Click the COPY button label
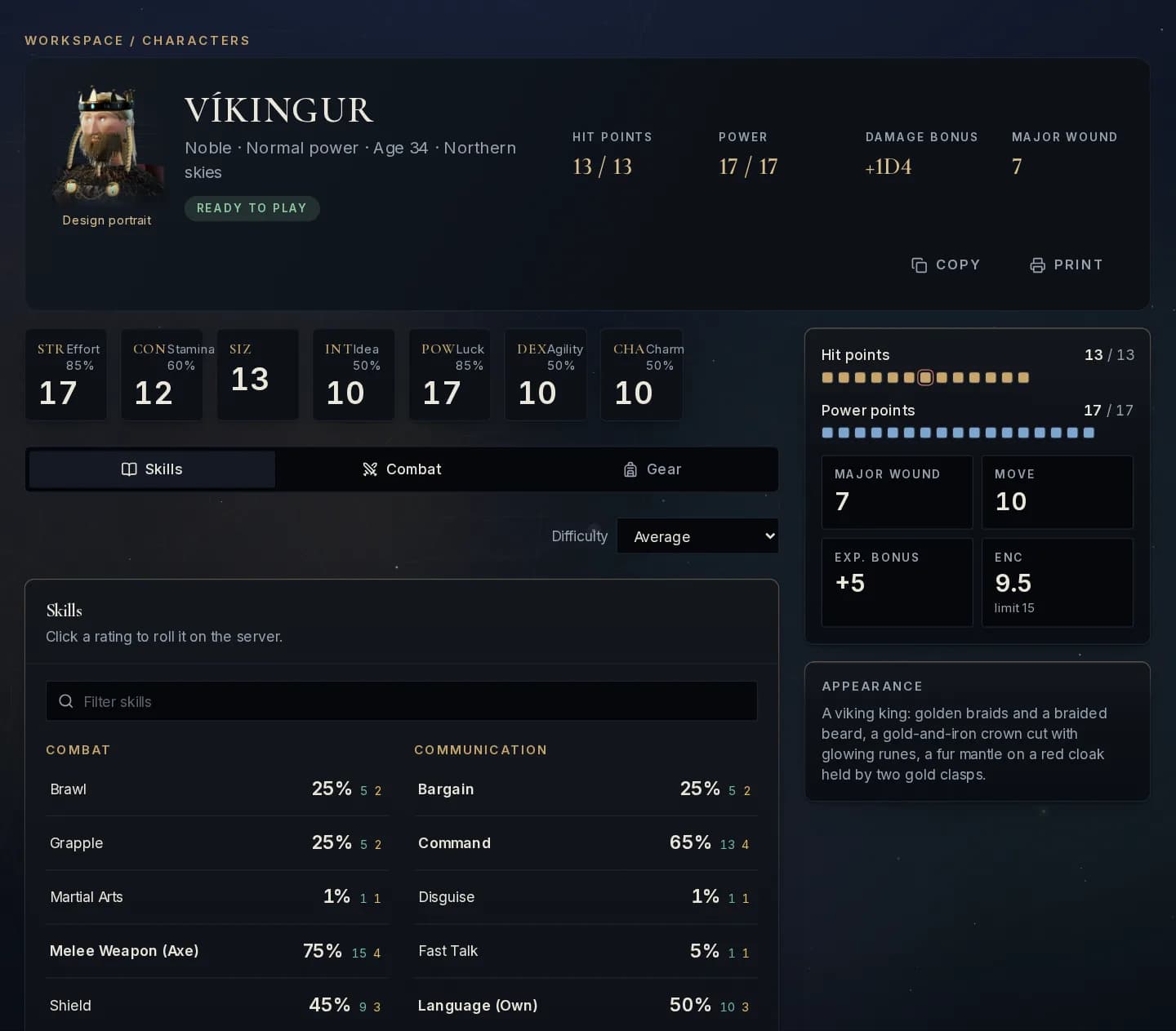Viewport: 1176px width, 1031px height. click(958, 265)
